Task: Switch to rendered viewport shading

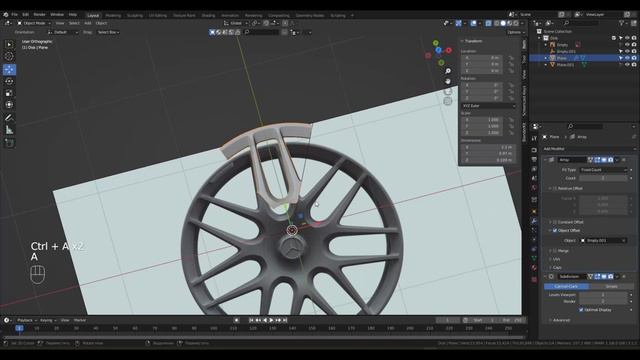Action: pos(516,23)
